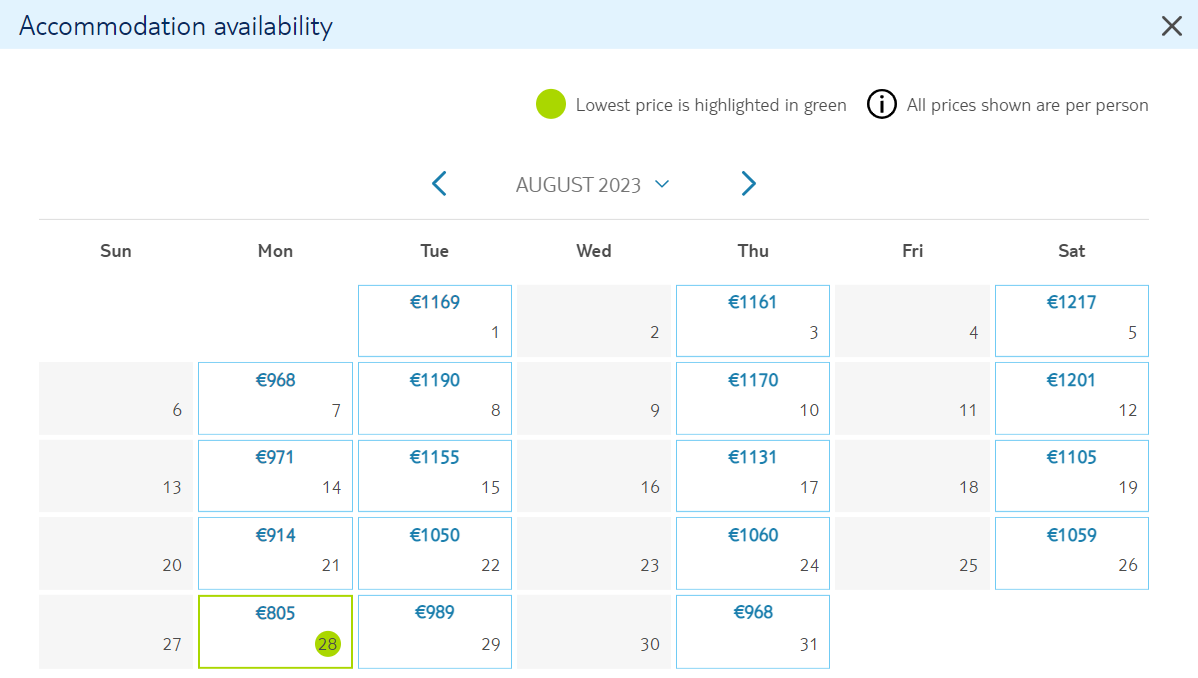Go to the previous month
The image size is (1198, 678).
439,183
